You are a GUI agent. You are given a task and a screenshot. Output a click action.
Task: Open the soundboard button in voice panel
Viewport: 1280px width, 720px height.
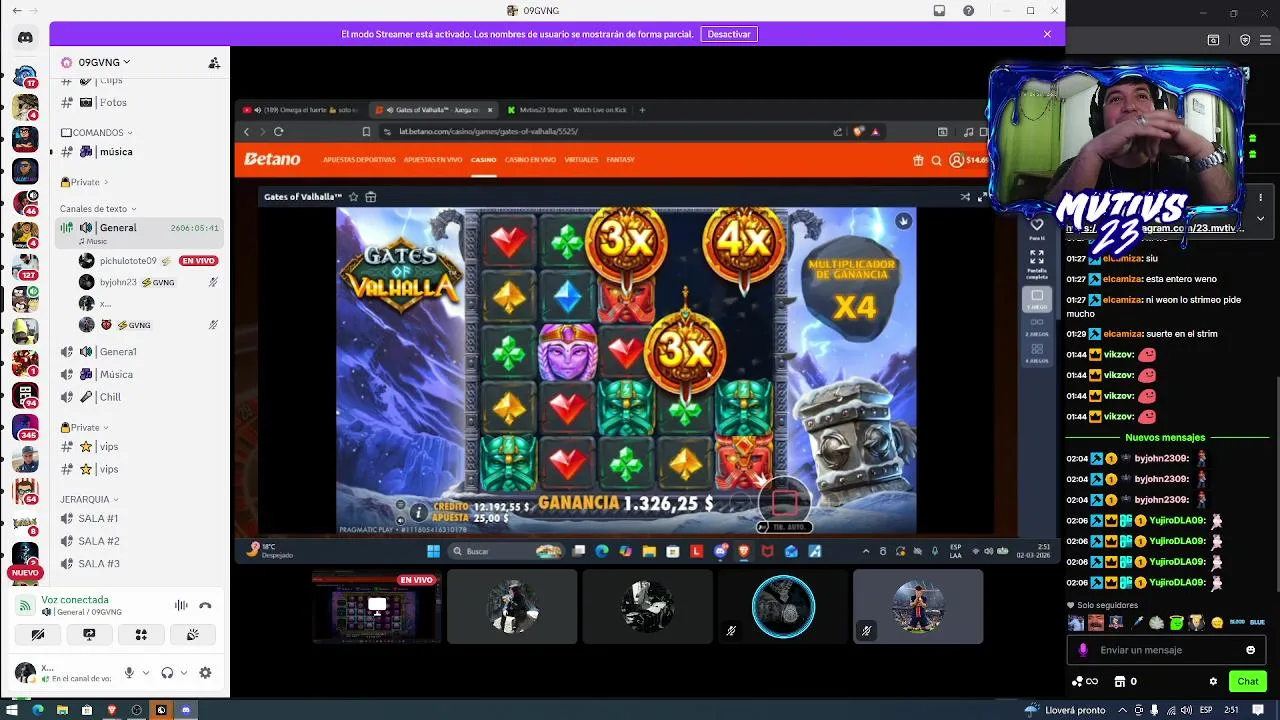[x=193, y=634]
